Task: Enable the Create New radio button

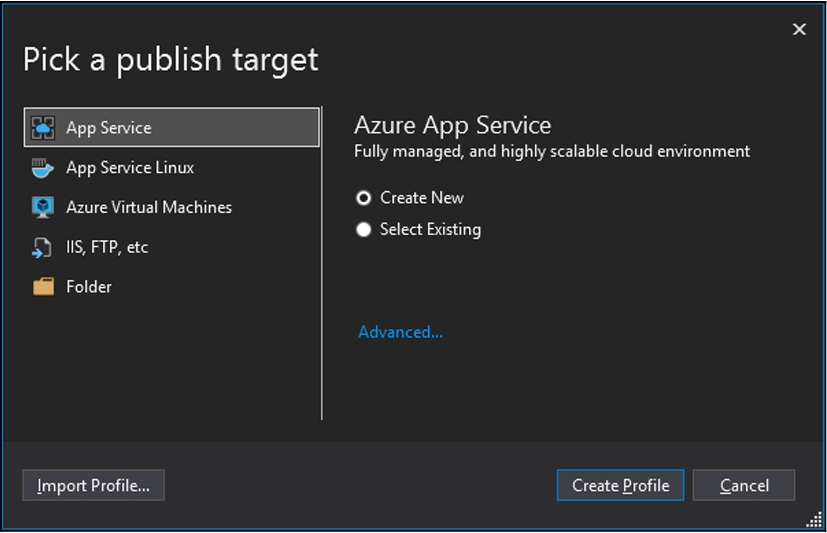Action: point(364,198)
